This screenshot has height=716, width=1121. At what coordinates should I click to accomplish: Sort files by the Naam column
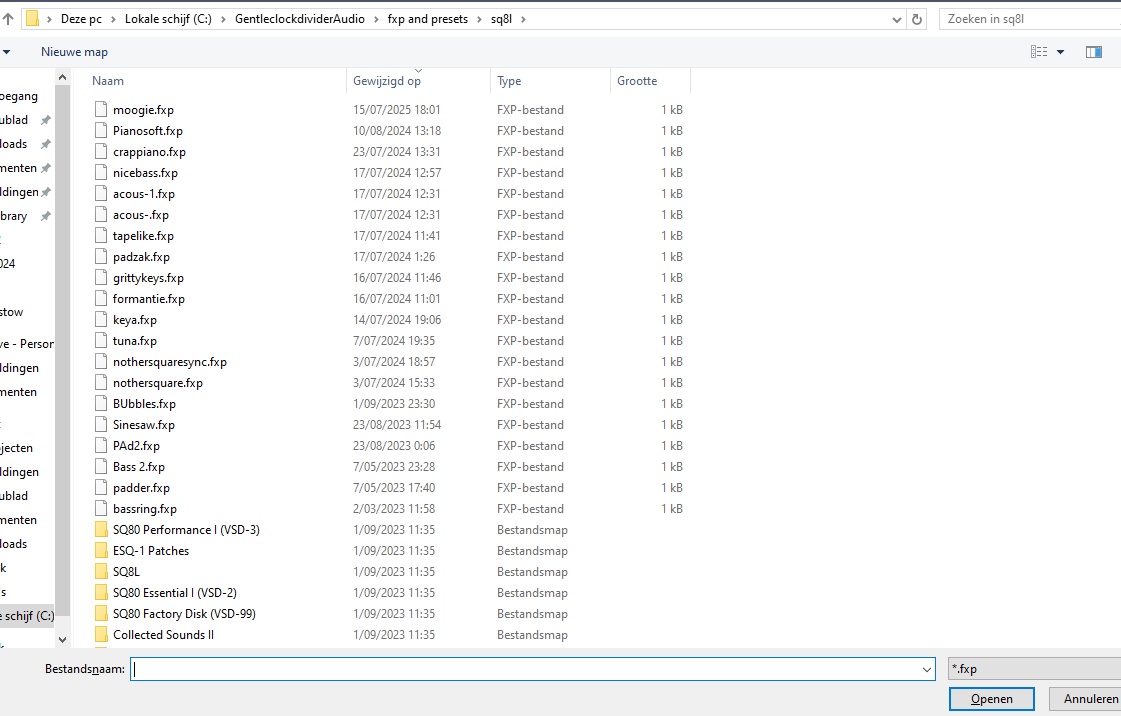tap(108, 81)
